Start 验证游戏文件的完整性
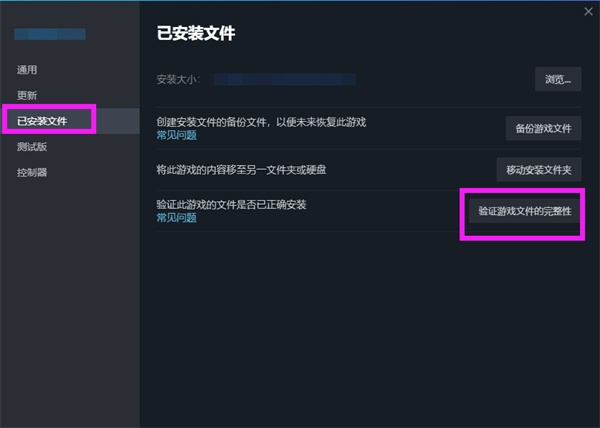The width and height of the screenshot is (600, 428). point(524,212)
